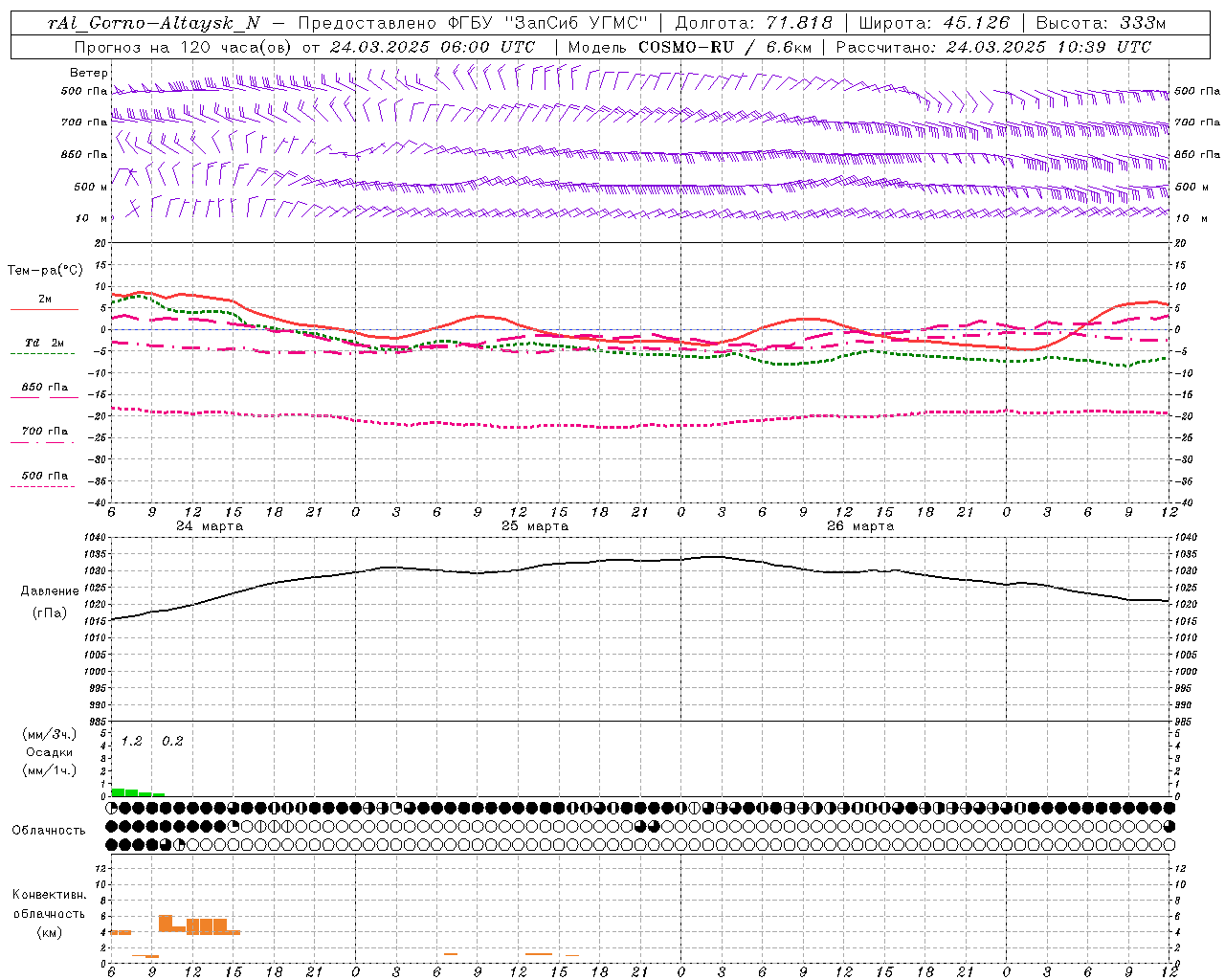Click the 10 м wind level label on left
Viewport: 1225px width, 980px height.
point(91,218)
